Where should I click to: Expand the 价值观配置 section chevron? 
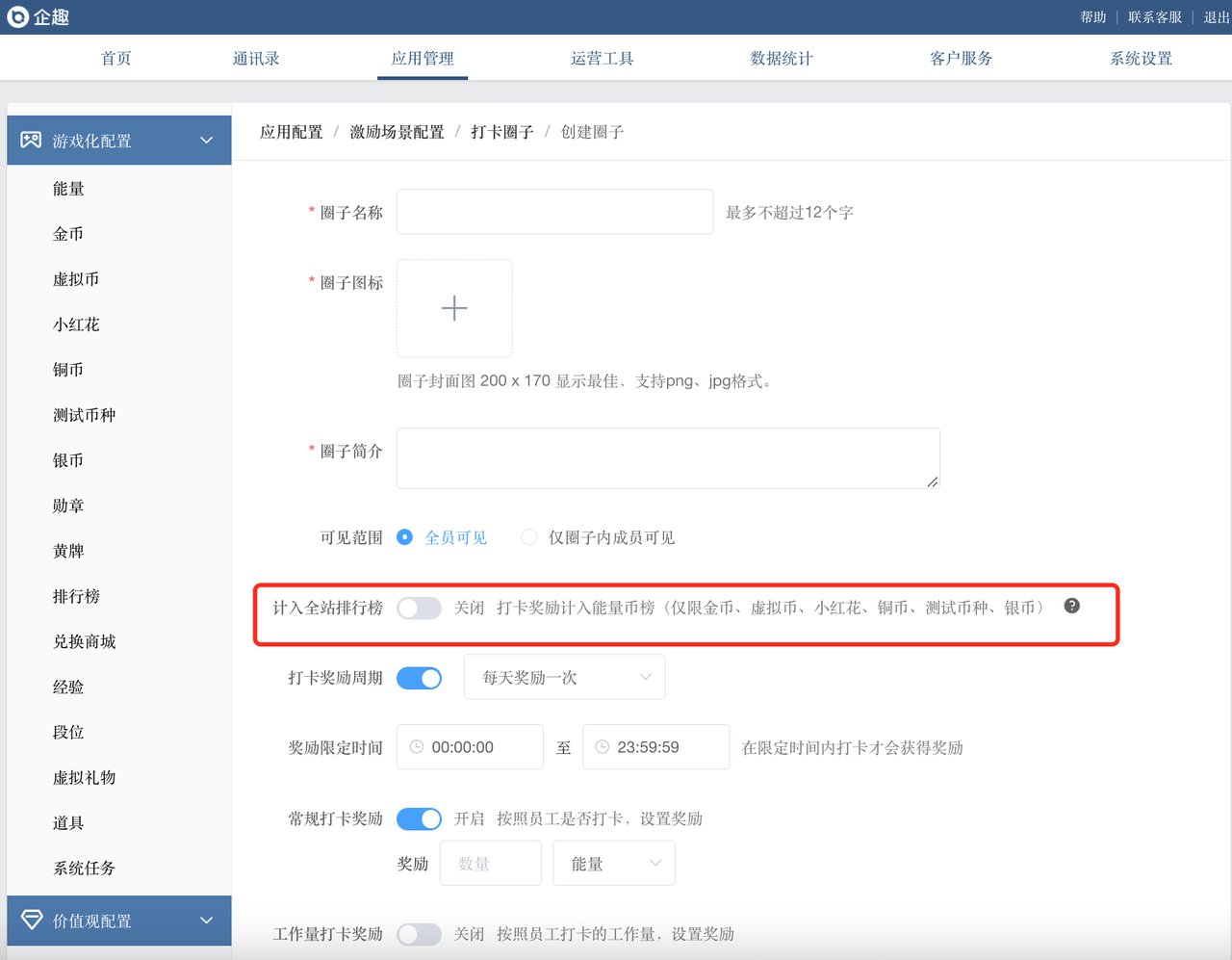tap(206, 921)
